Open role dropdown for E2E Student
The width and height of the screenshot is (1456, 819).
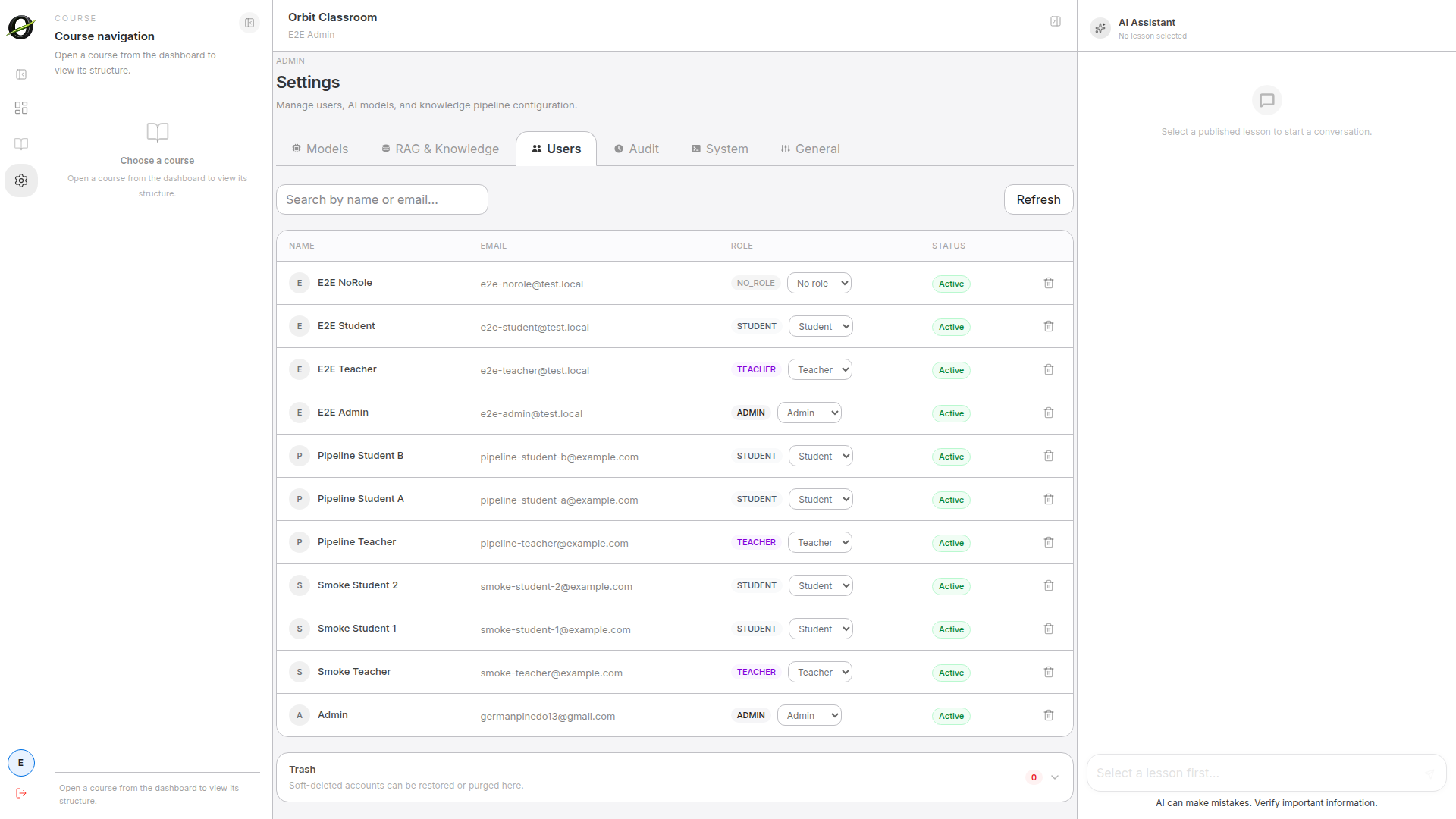821,326
